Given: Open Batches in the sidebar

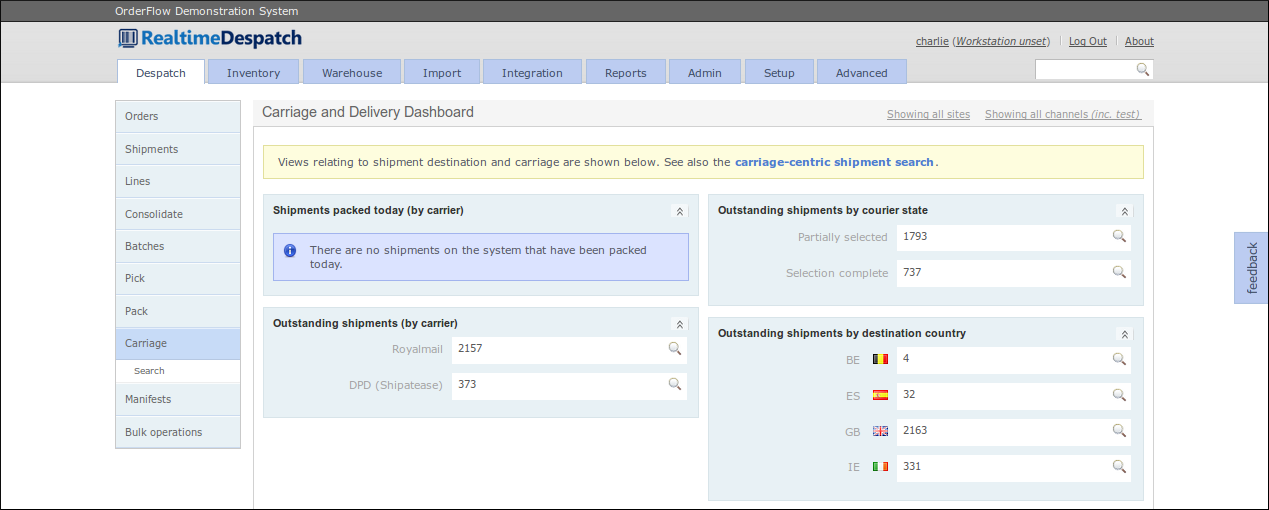Looking at the screenshot, I should (x=178, y=246).
